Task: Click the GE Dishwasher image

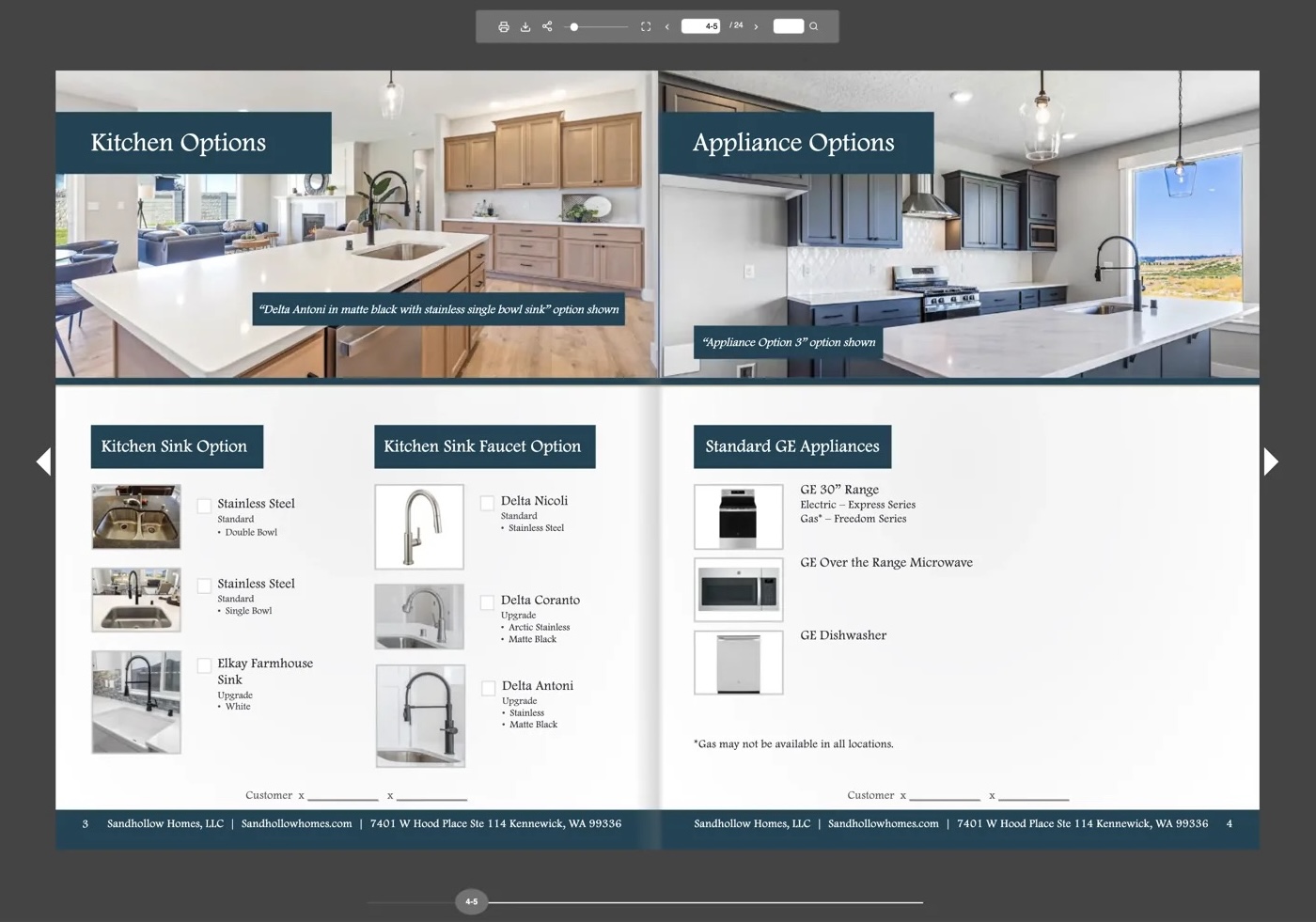Action: coord(739,663)
